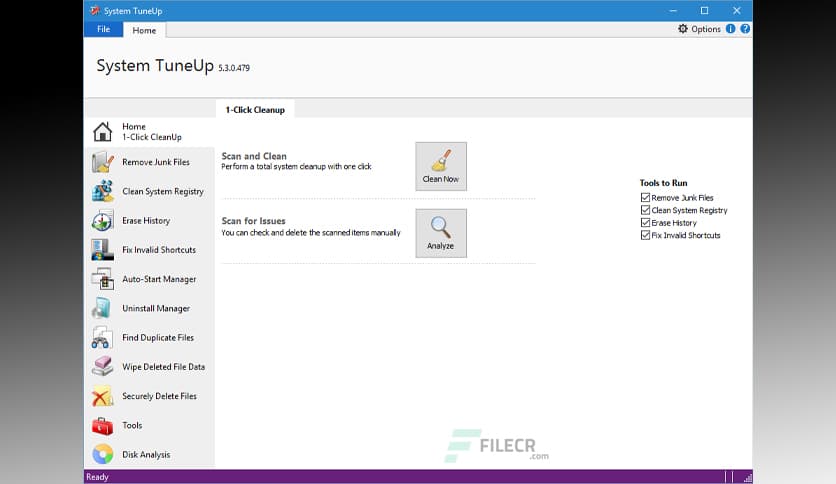Click the System TuneUp title bar app icon
Image resolution: width=836 pixels, height=484 pixels.
[x=95, y=10]
